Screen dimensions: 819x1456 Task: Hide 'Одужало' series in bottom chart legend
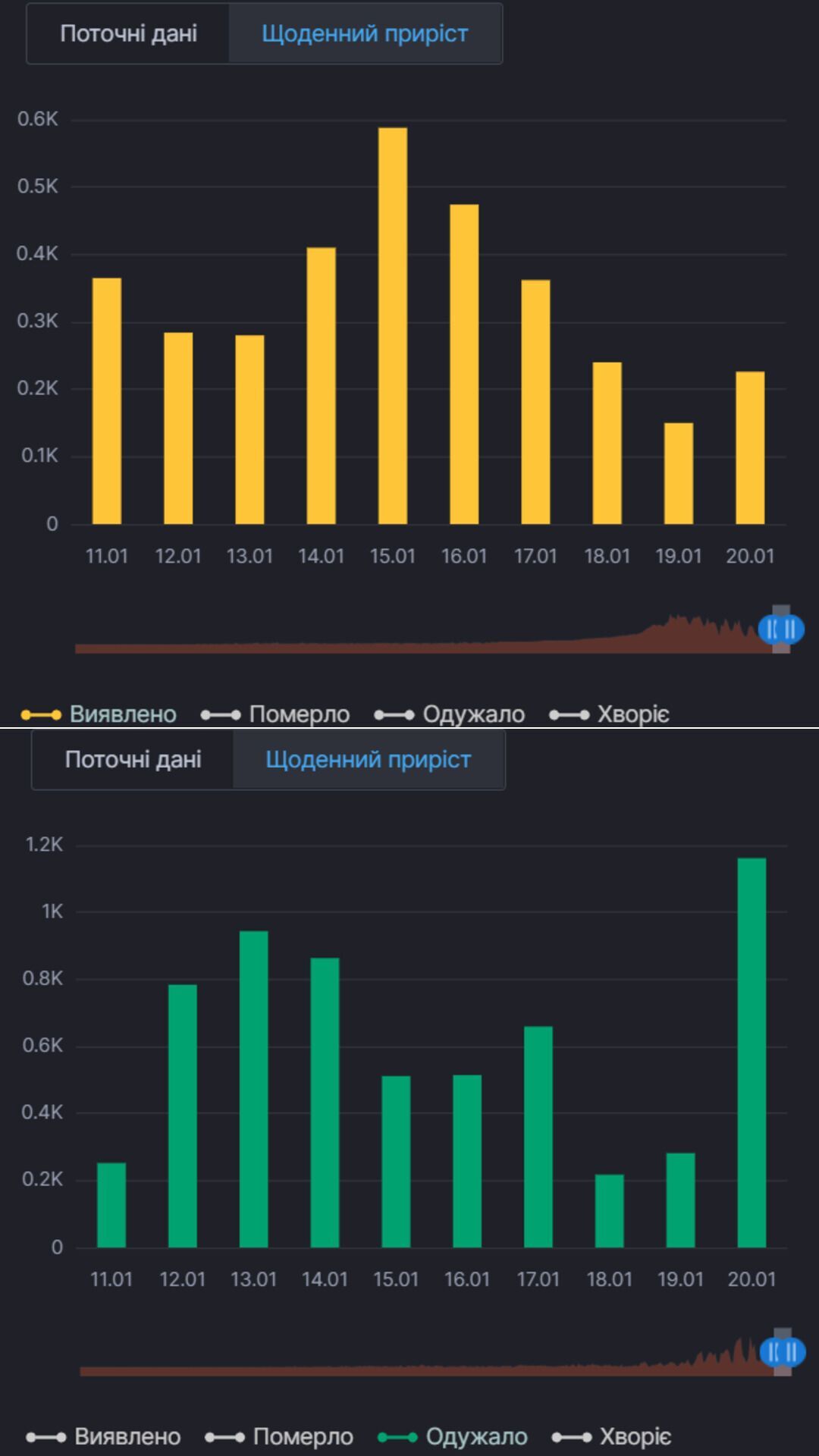click(x=453, y=1437)
